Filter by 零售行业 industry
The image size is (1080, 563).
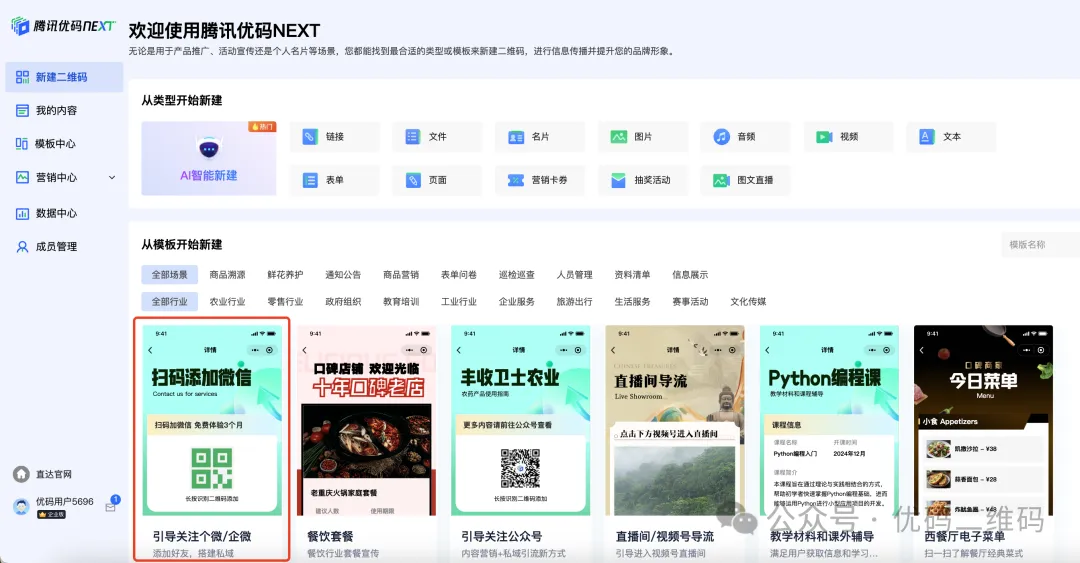point(285,301)
